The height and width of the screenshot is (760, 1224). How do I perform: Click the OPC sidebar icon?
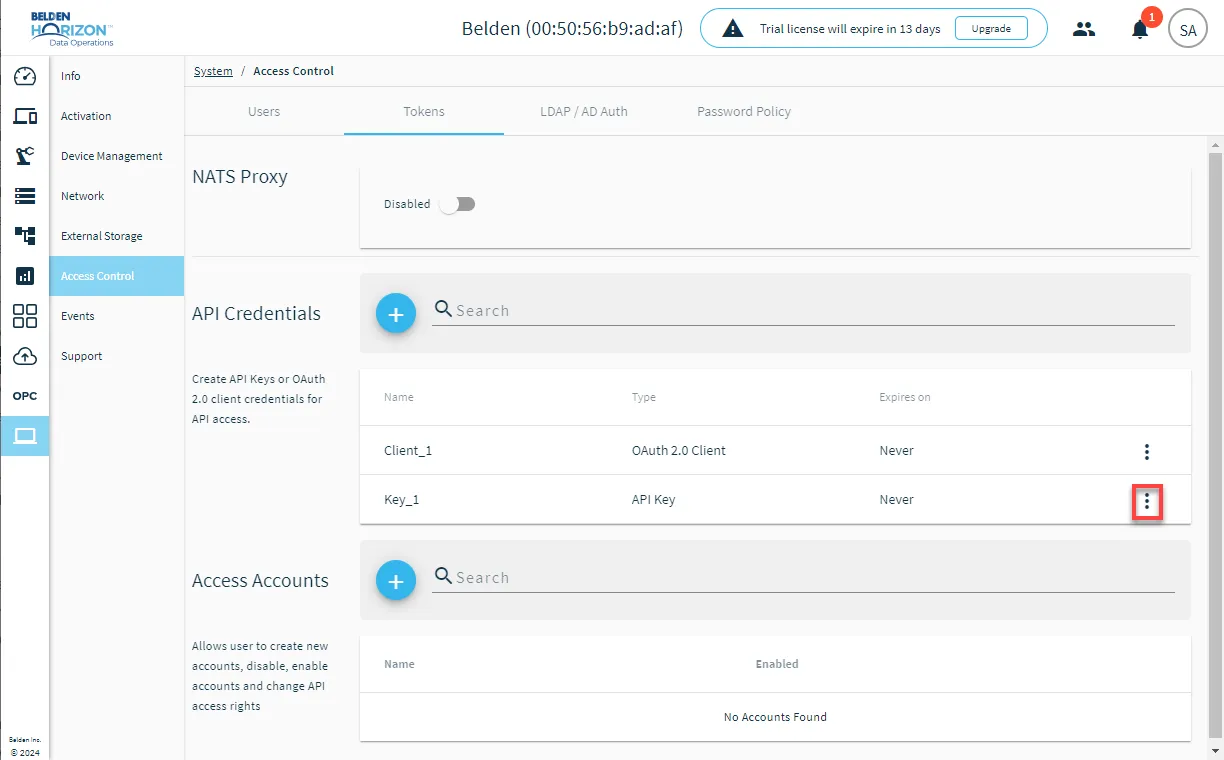click(x=25, y=396)
